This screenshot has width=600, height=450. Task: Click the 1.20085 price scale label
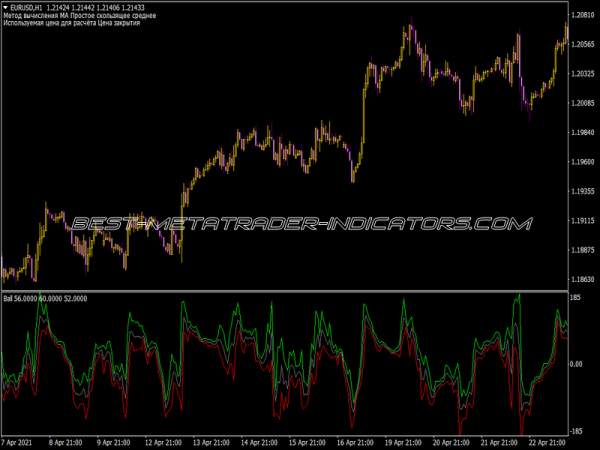click(x=582, y=103)
